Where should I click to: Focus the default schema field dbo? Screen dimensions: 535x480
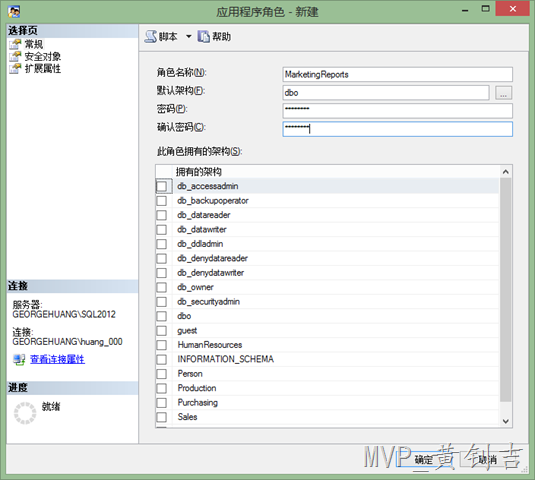pyautogui.click(x=386, y=92)
